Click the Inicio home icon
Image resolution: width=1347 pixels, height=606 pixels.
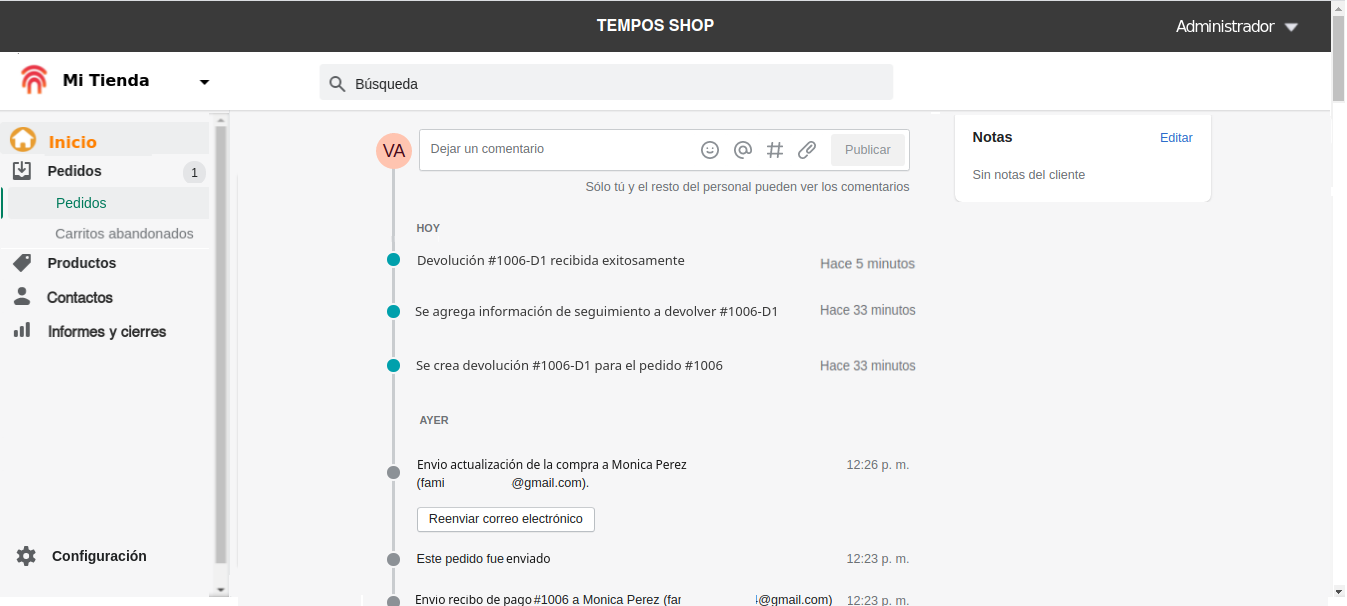22,140
